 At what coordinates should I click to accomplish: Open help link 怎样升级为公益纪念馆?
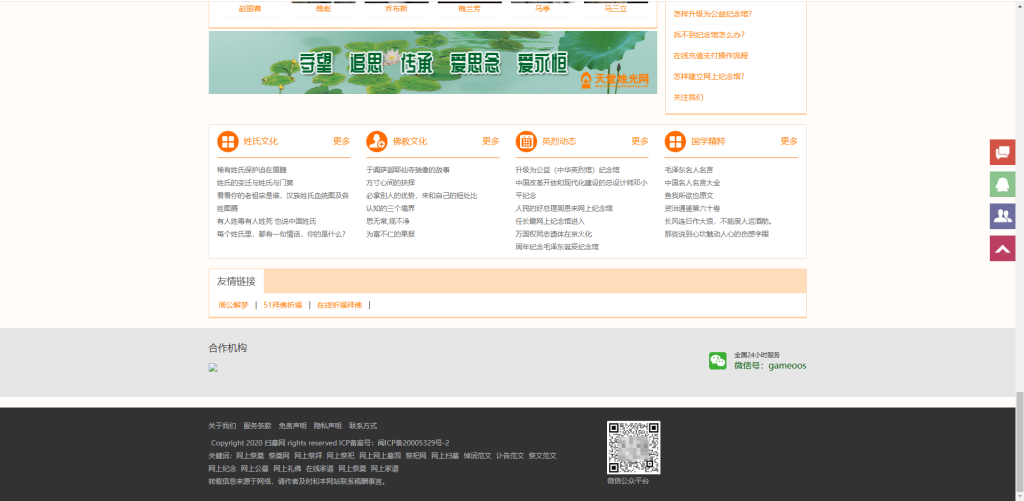pos(712,14)
